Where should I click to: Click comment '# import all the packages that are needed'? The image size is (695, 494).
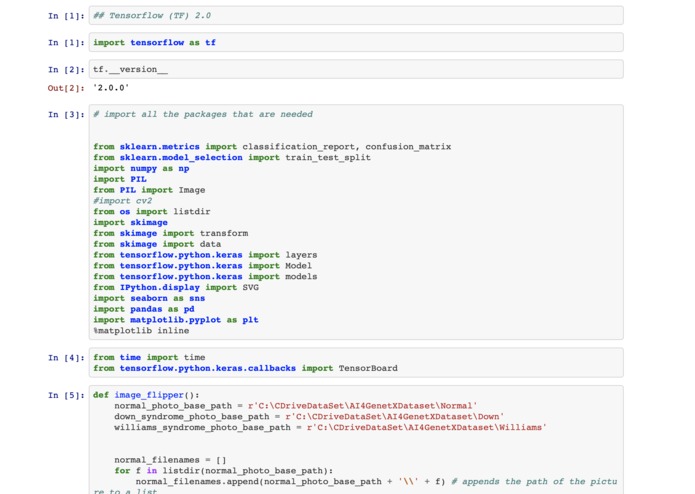click(x=203, y=114)
